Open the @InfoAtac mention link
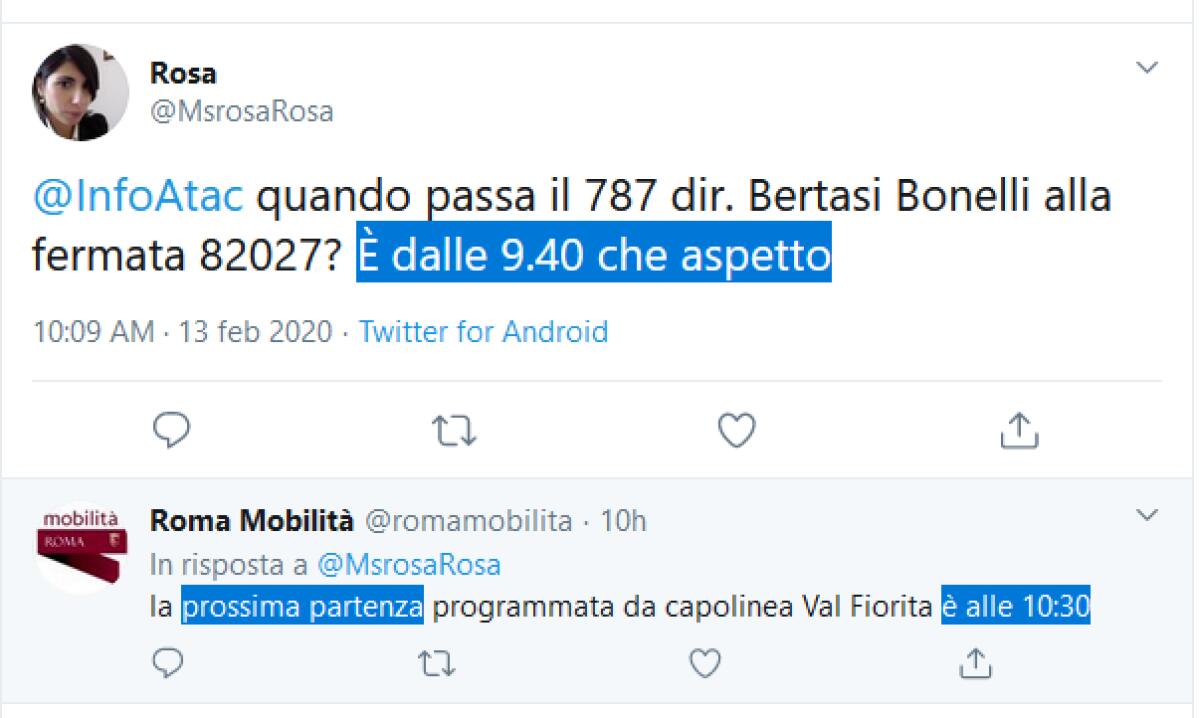 (138, 197)
